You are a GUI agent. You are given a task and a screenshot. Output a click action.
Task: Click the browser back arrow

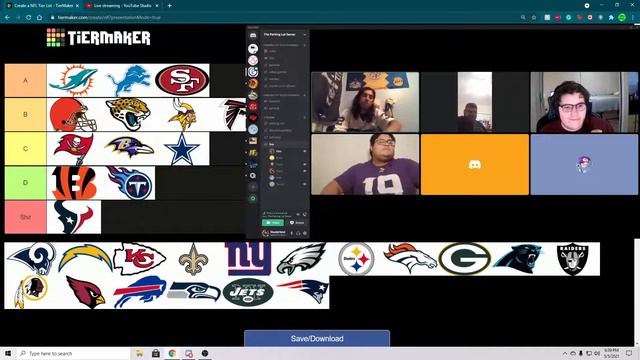pos(7,18)
